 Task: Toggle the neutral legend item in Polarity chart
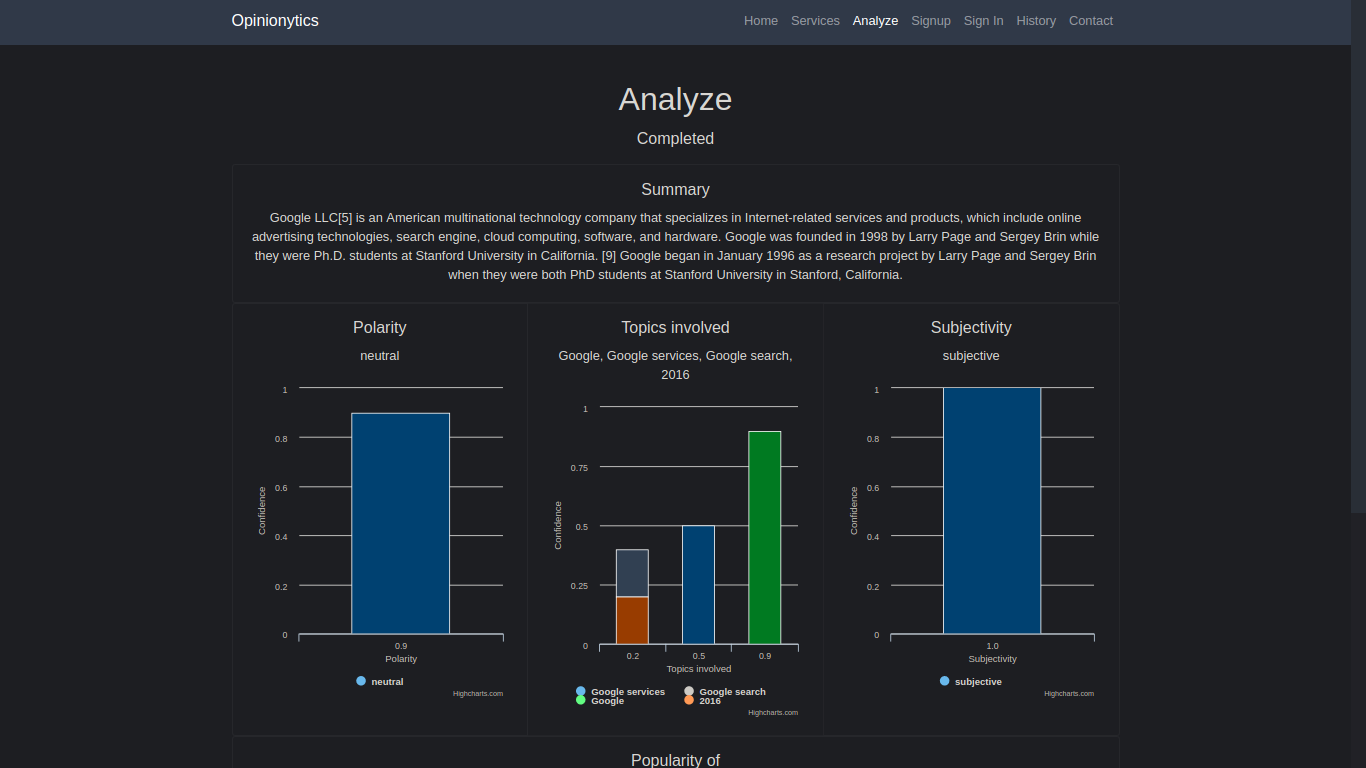tap(380, 681)
